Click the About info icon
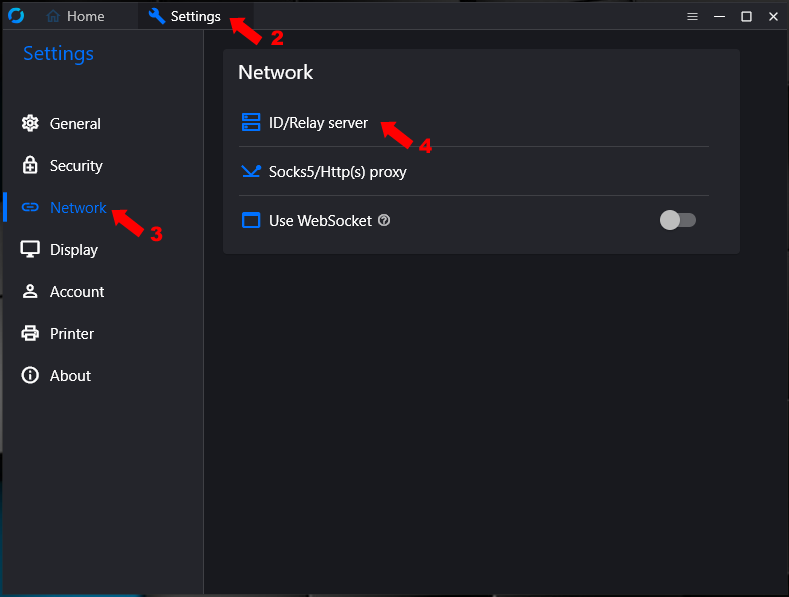 30,376
